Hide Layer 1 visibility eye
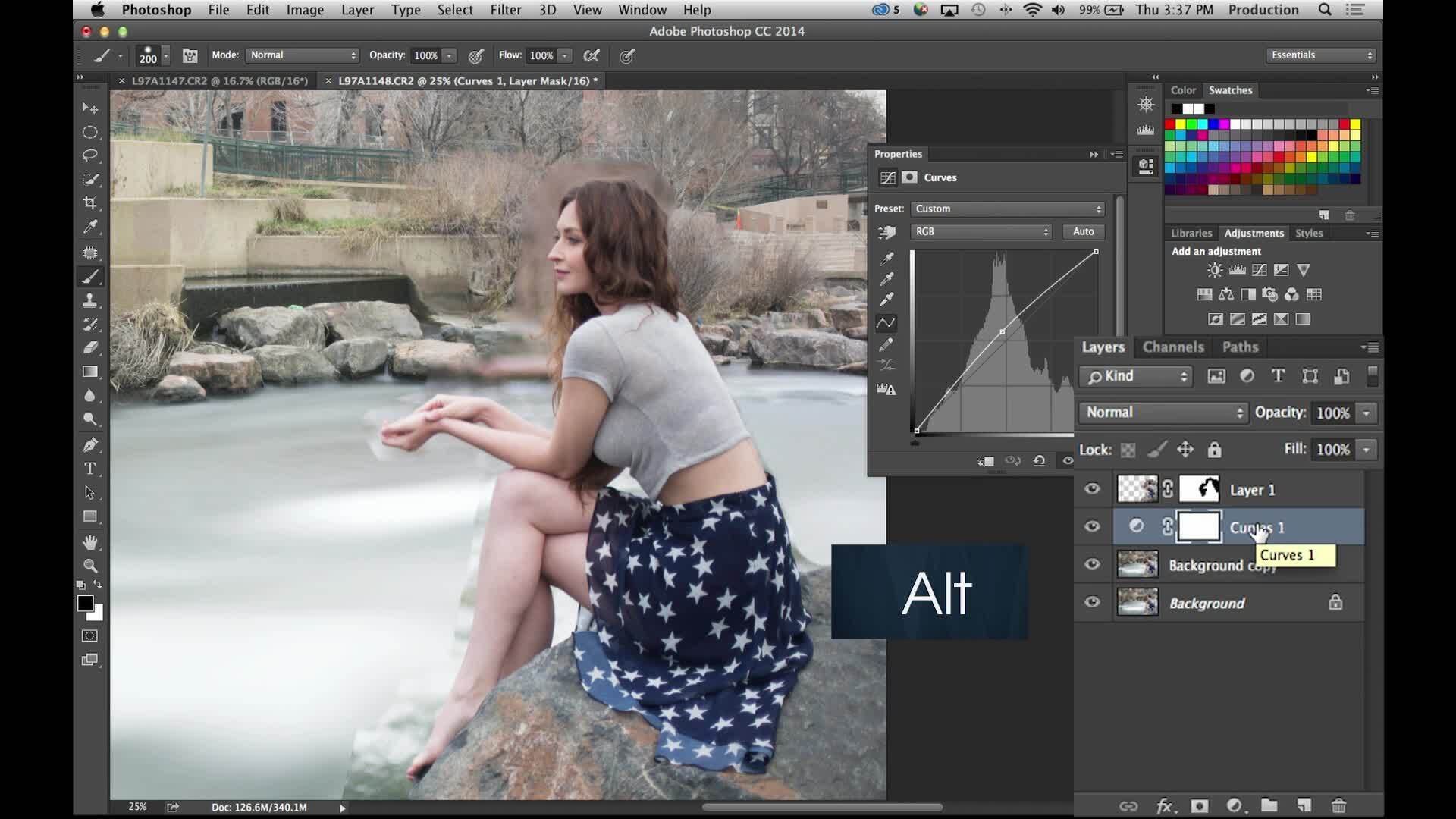Viewport: 1456px width, 819px height. (1092, 489)
